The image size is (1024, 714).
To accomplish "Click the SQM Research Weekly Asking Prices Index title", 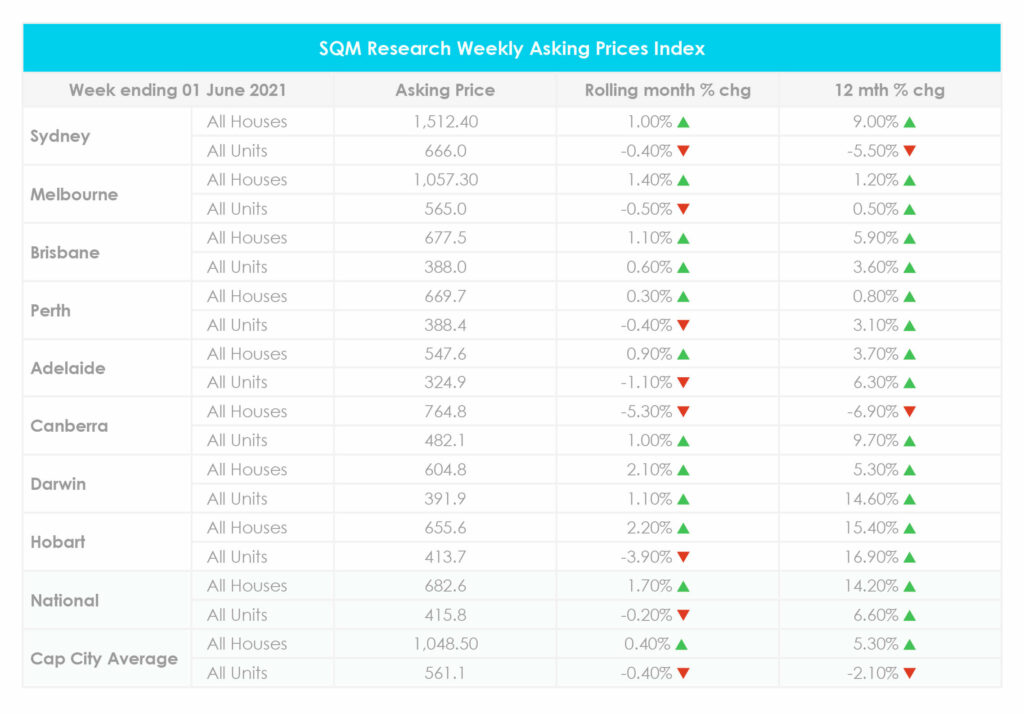I will click(512, 48).
